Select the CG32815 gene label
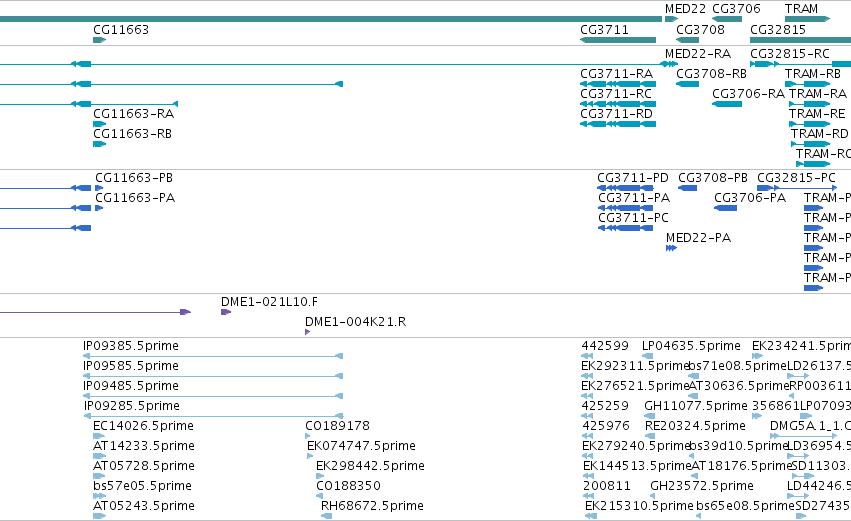851x521 pixels. tap(778, 30)
